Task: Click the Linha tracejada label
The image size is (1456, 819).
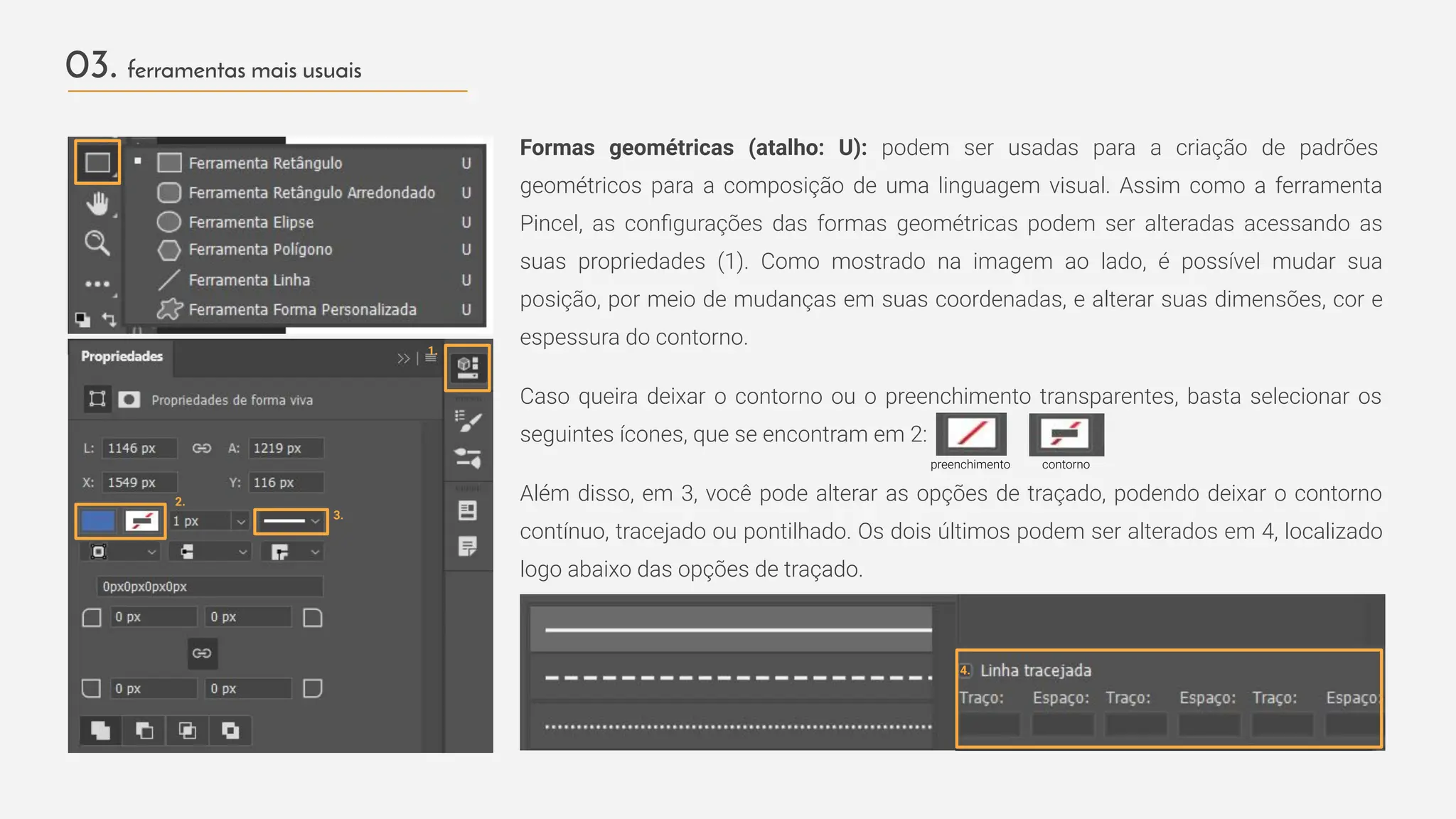Action: (x=1035, y=670)
